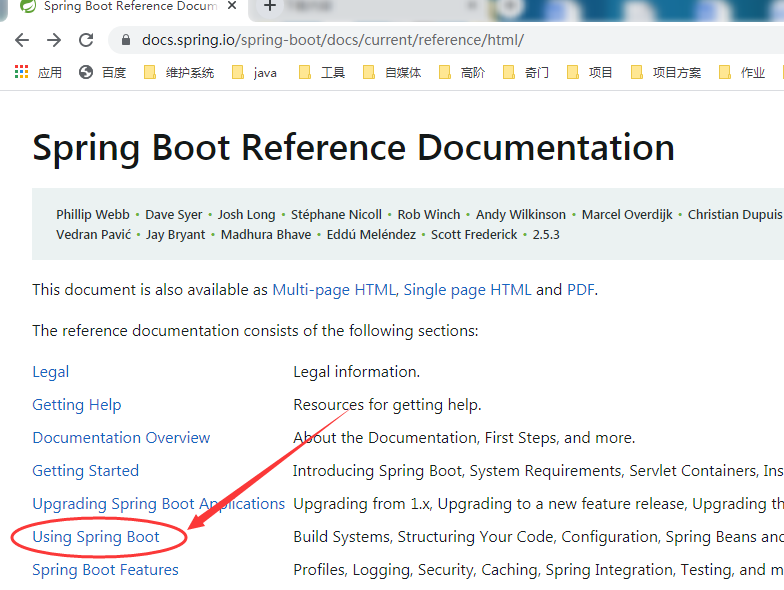784x590 pixels.
Task: Click the 'About the Documentation, First Steps' description
Action: coord(464,438)
